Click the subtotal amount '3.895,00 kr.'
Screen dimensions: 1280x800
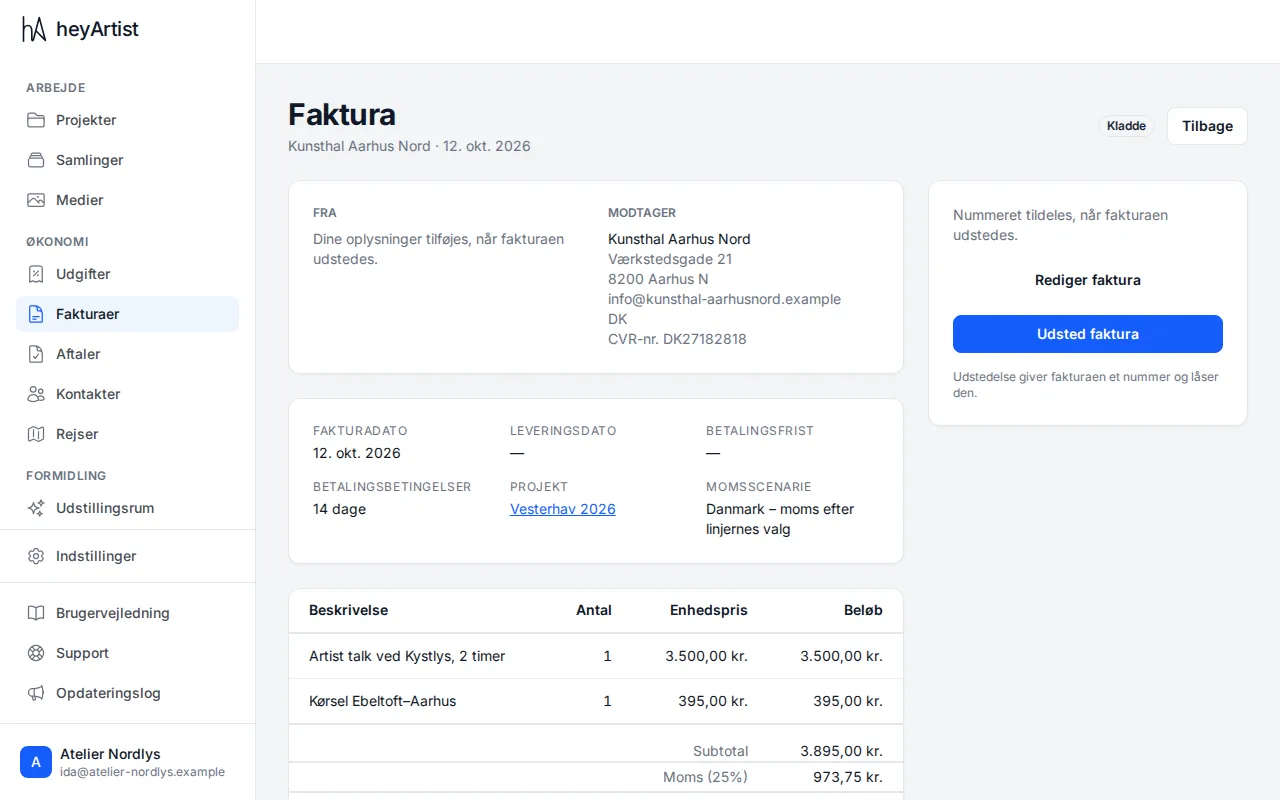pos(841,751)
